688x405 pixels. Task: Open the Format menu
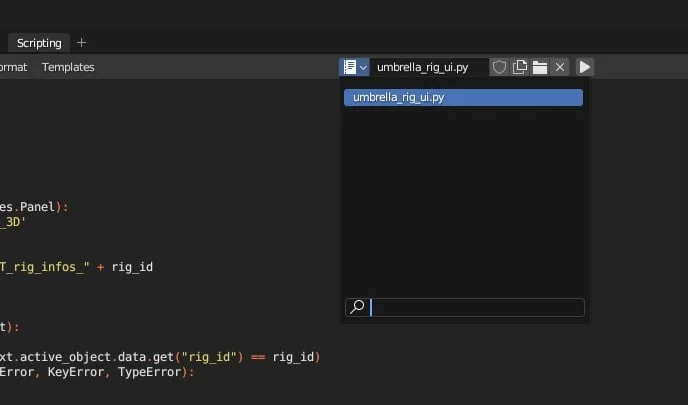(13, 67)
